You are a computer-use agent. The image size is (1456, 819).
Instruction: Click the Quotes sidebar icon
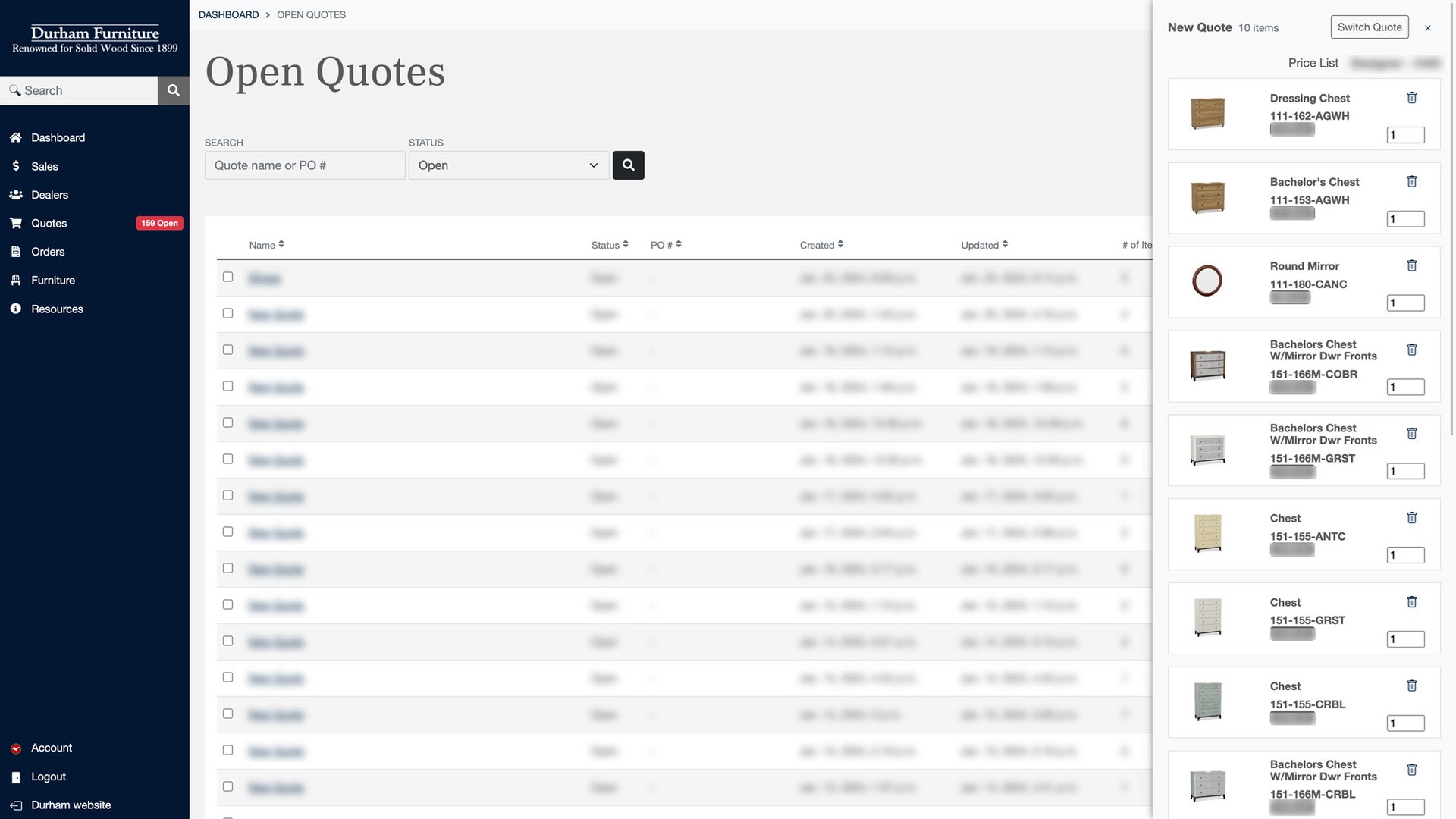(x=16, y=224)
